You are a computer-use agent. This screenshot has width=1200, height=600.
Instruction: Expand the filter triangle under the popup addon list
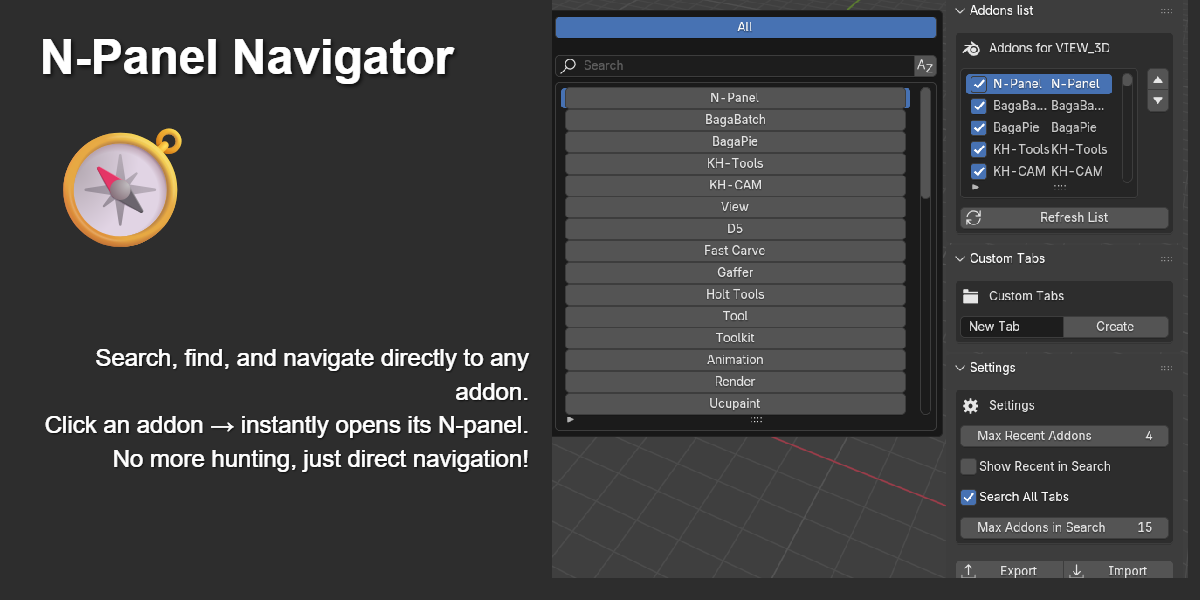[x=571, y=420]
